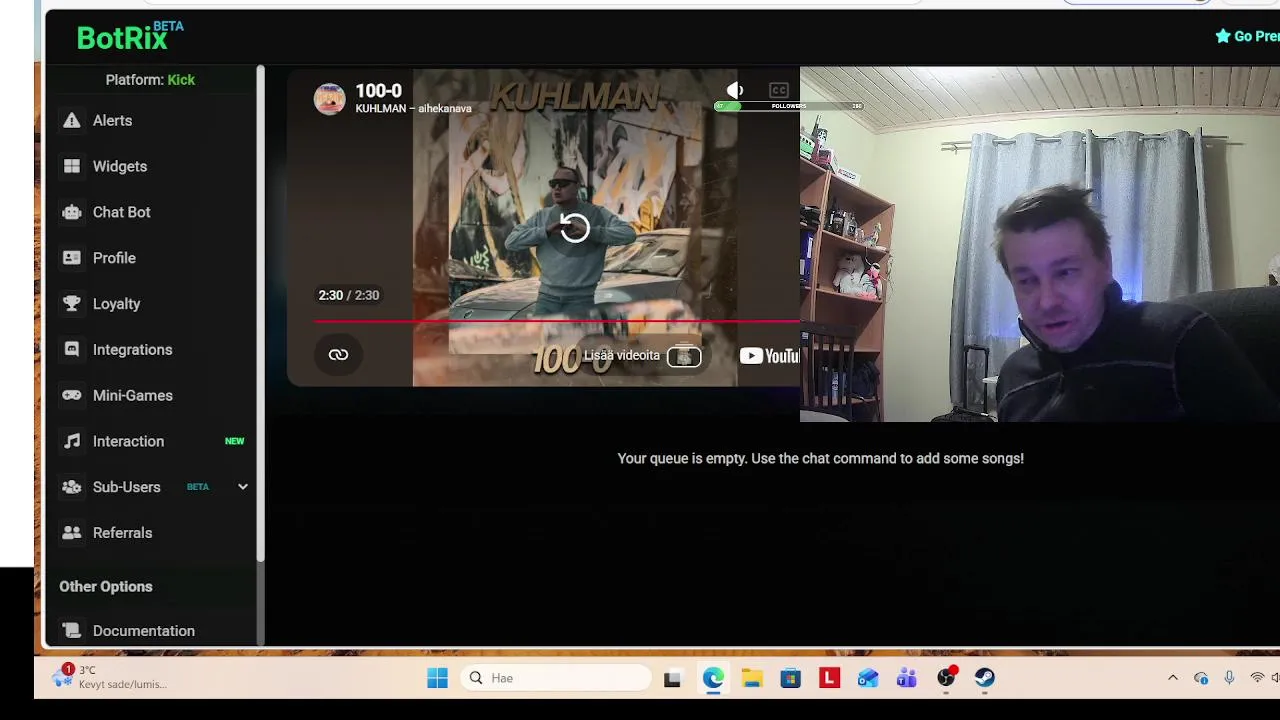1280x720 pixels.
Task: Click the taskbar search field Hae
Action: click(x=557, y=678)
